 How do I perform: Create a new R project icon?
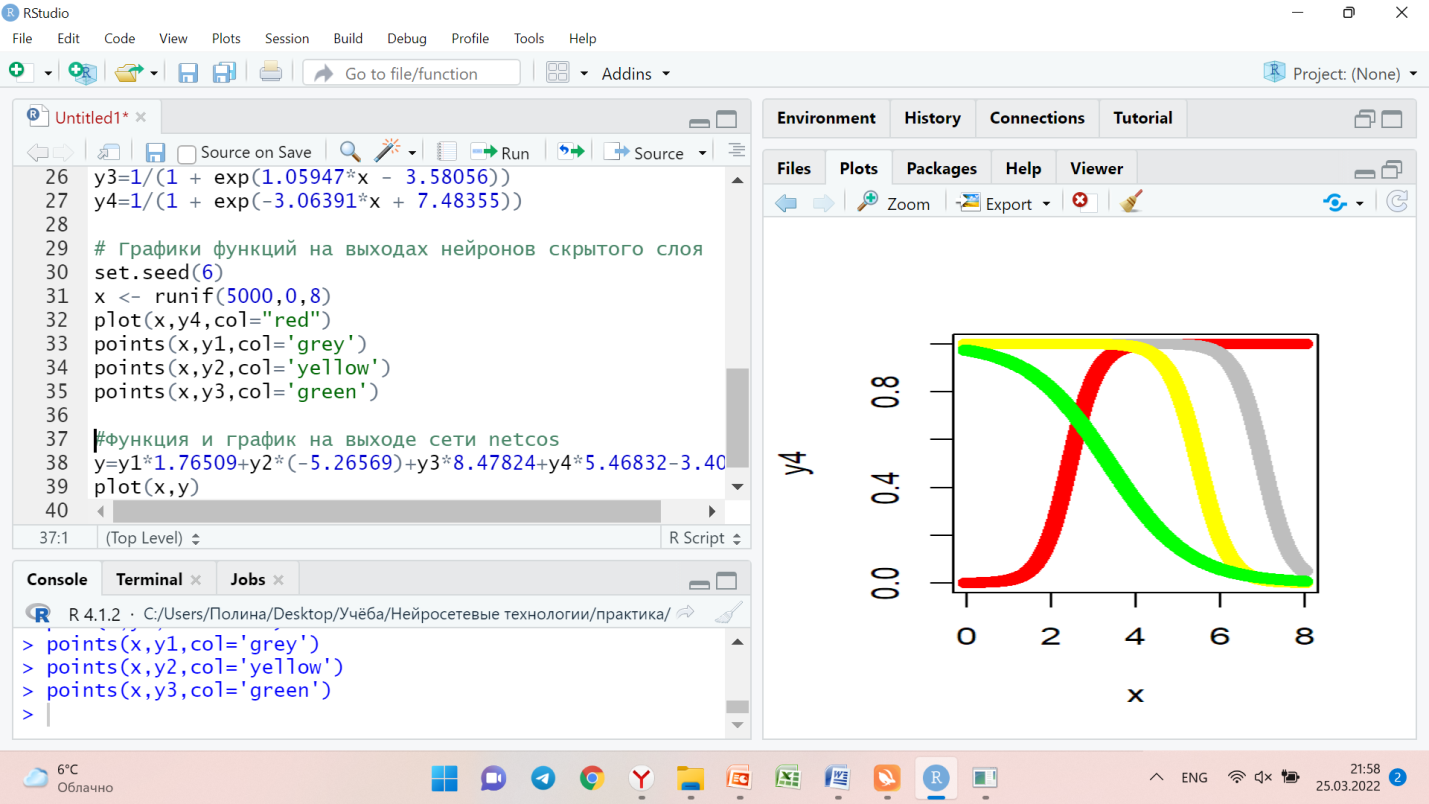click(82, 72)
